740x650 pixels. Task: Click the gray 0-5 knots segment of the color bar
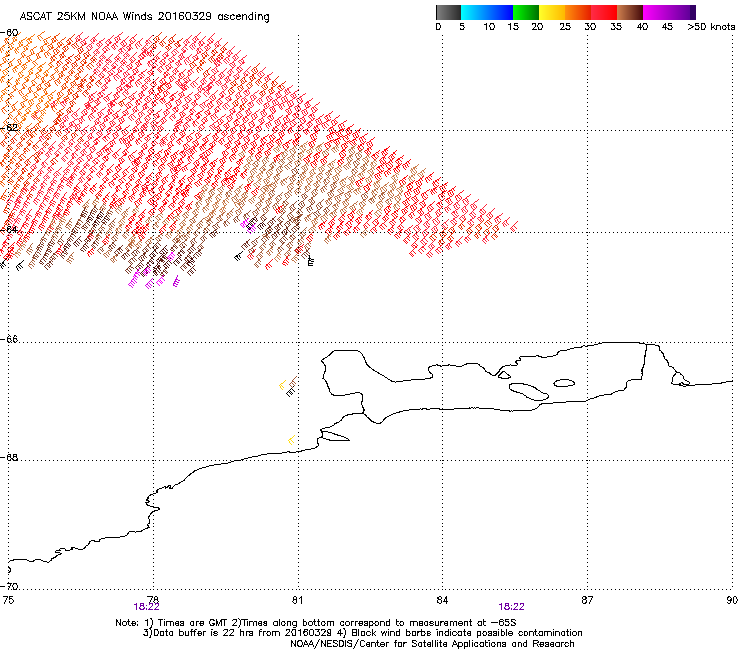448,12
